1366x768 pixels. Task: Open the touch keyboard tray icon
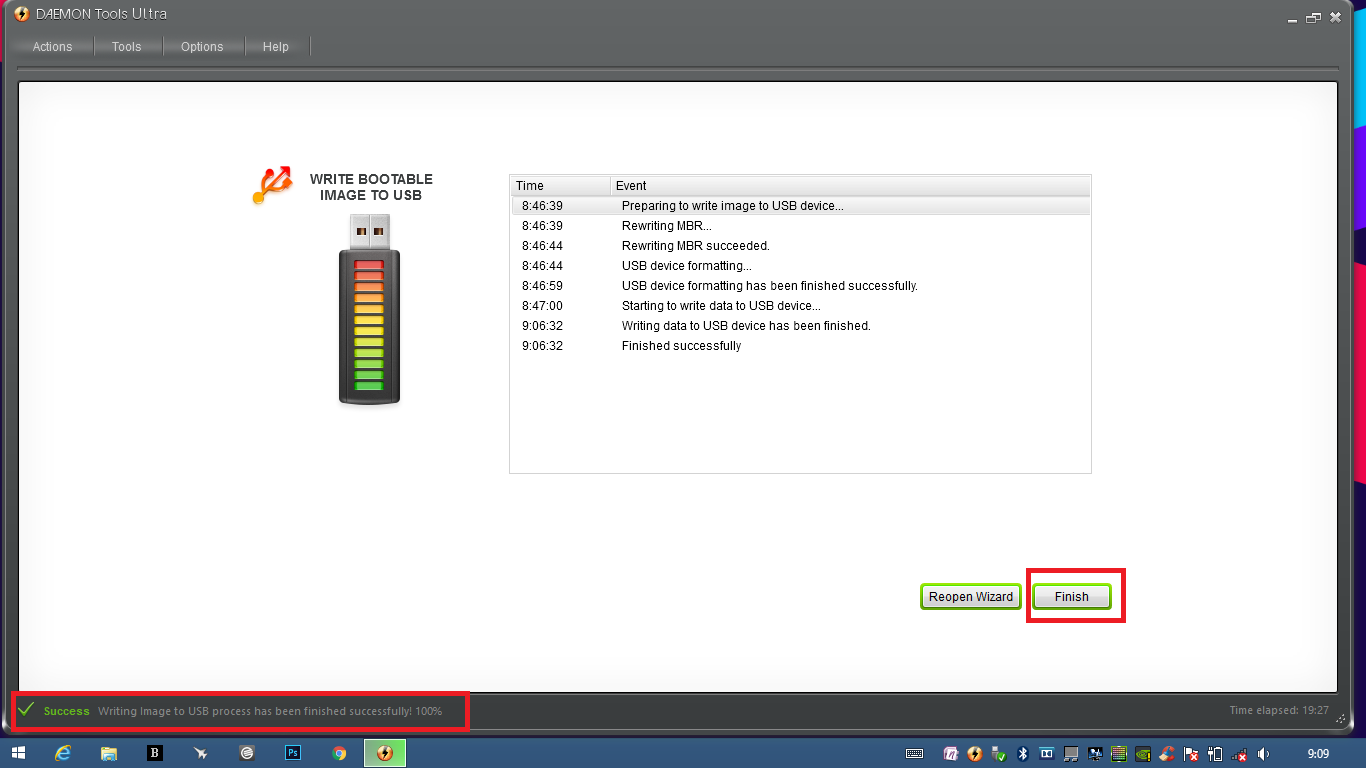[x=914, y=754]
